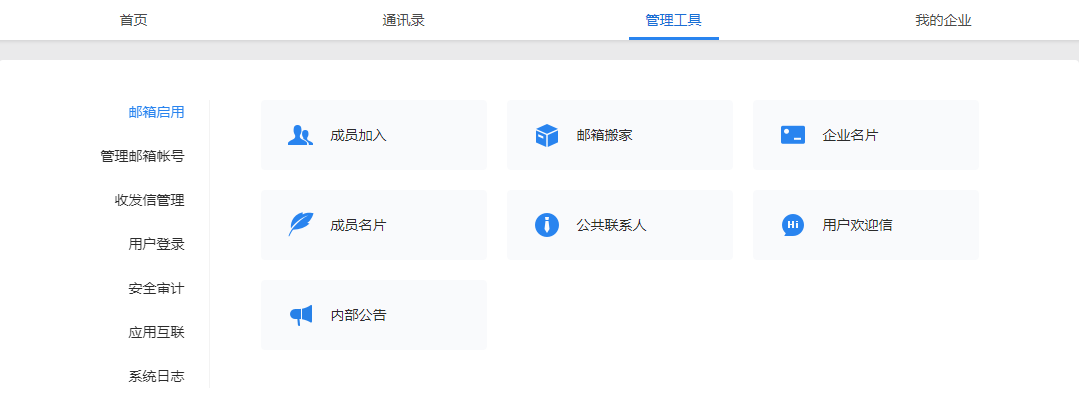Viewport: 1079px width, 403px height.
Task: Open the 邮箱搬家 label
Action: (x=605, y=135)
